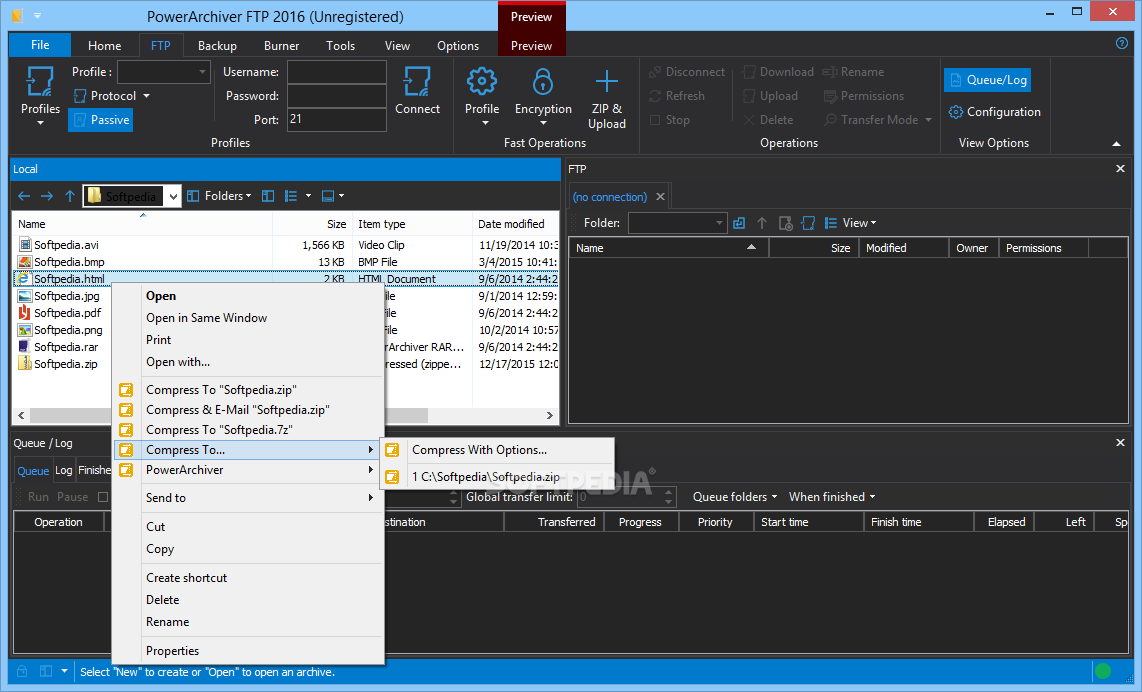1142x692 pixels.
Task: Select Send to in context menu
Action: coord(248,498)
